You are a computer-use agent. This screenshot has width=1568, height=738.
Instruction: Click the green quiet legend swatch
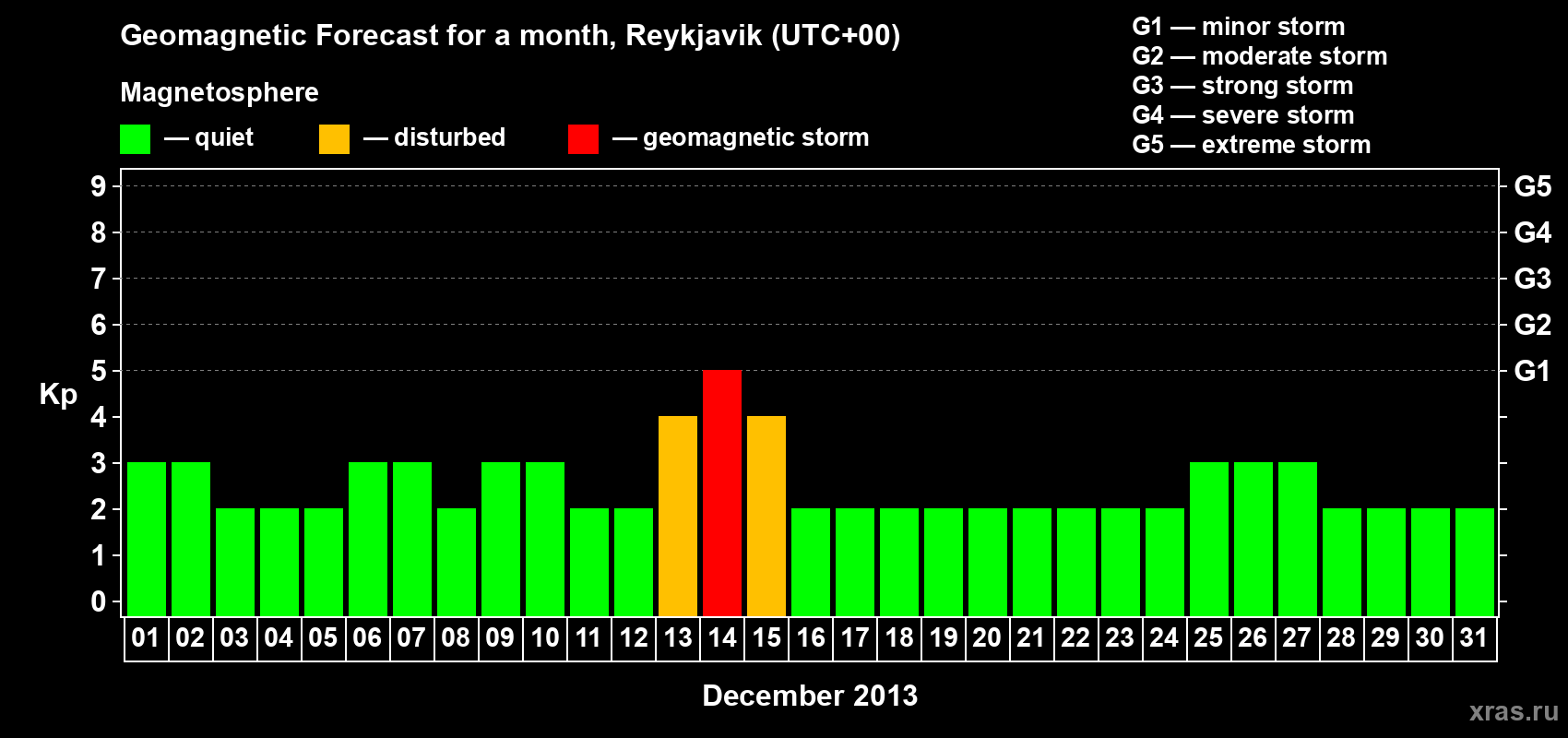tap(135, 139)
